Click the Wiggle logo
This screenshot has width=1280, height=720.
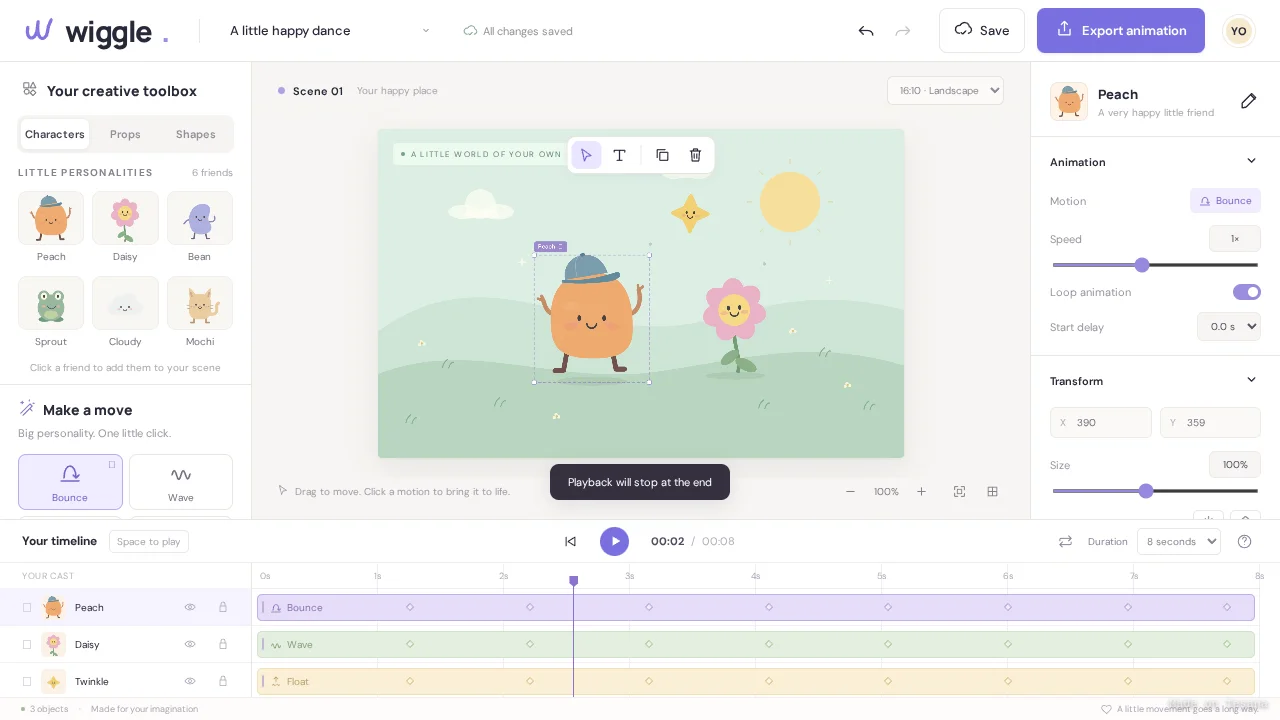[x=97, y=31]
